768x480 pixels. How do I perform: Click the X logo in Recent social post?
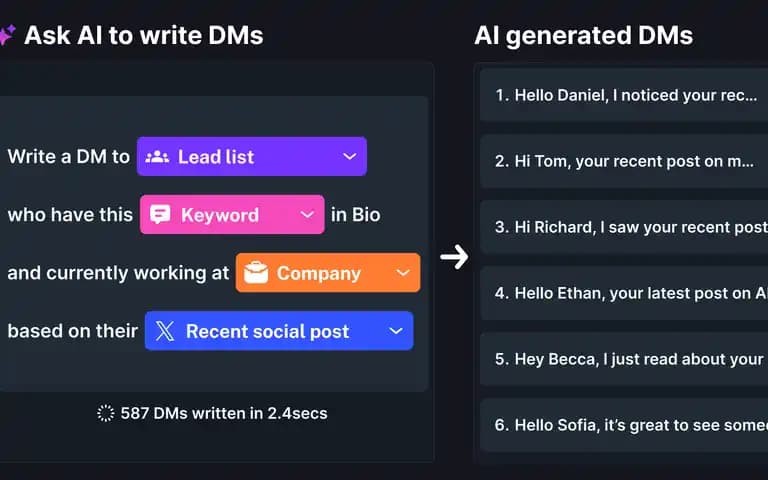165,331
